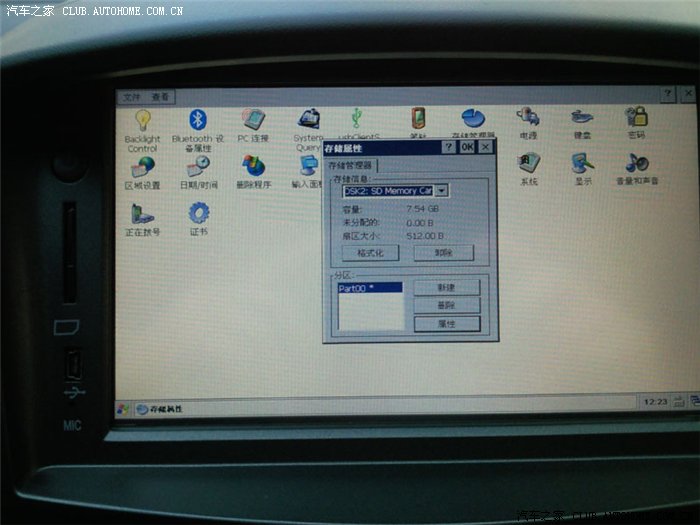
Task: Open the Backlight Control icon
Action: tap(143, 121)
